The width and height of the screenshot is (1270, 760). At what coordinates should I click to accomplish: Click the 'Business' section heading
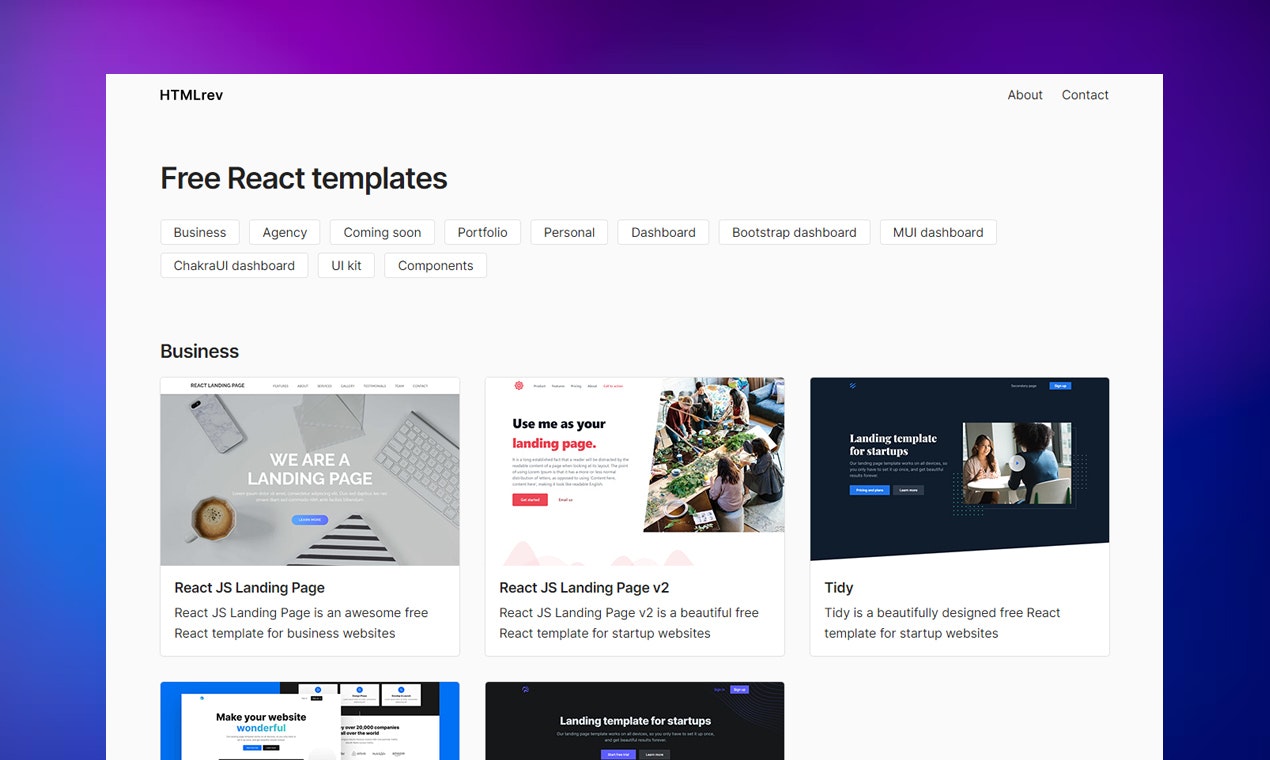pyautogui.click(x=200, y=351)
